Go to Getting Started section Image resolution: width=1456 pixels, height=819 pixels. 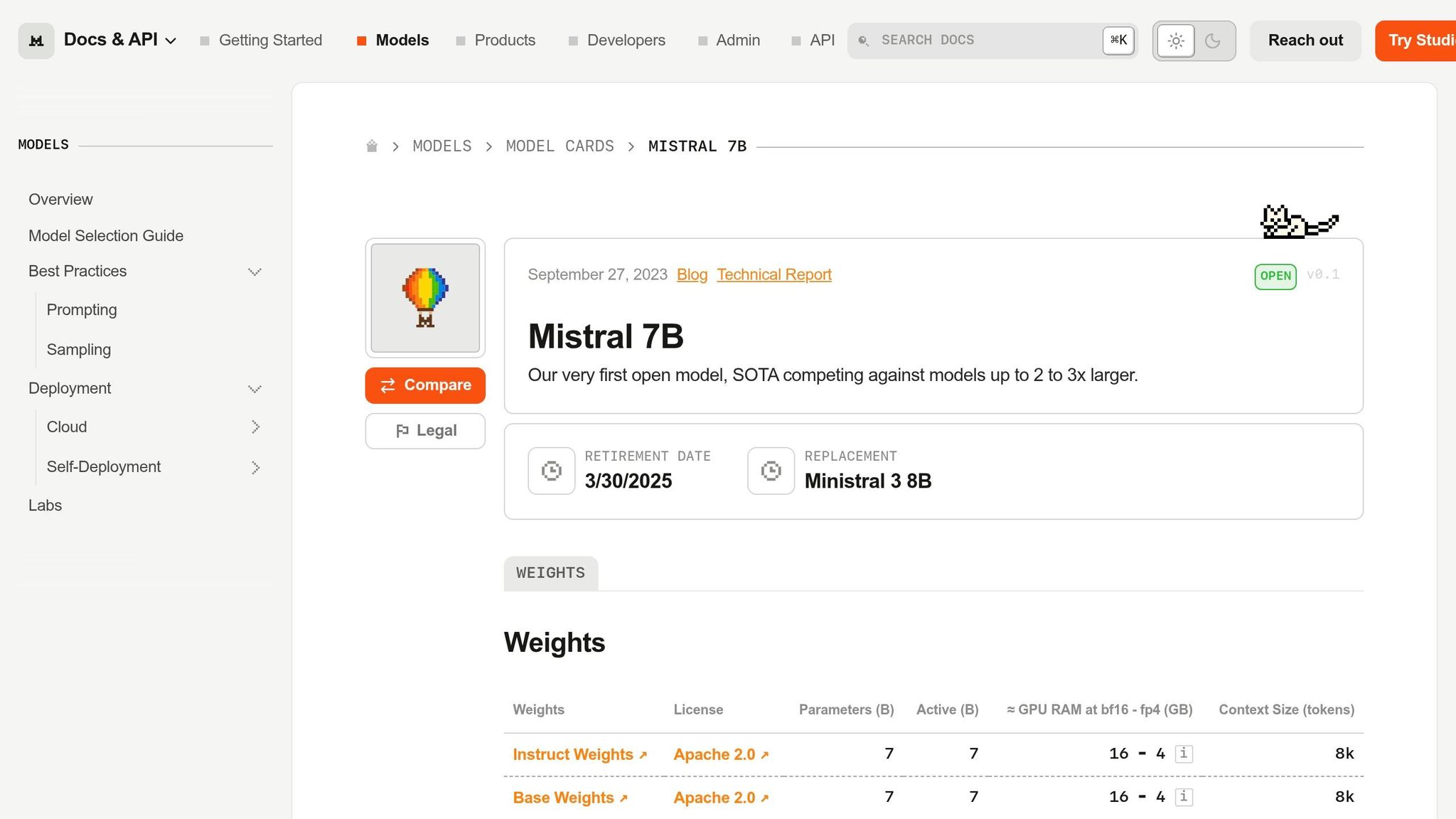(x=261, y=41)
